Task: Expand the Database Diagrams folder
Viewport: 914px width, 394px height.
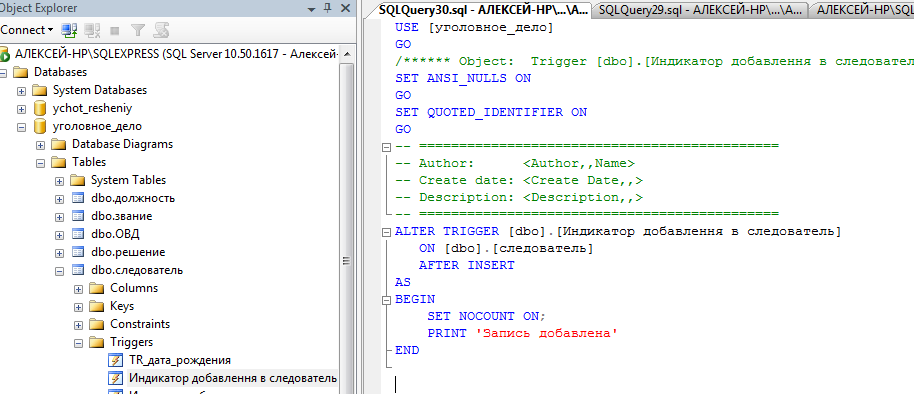Action: click(x=41, y=145)
